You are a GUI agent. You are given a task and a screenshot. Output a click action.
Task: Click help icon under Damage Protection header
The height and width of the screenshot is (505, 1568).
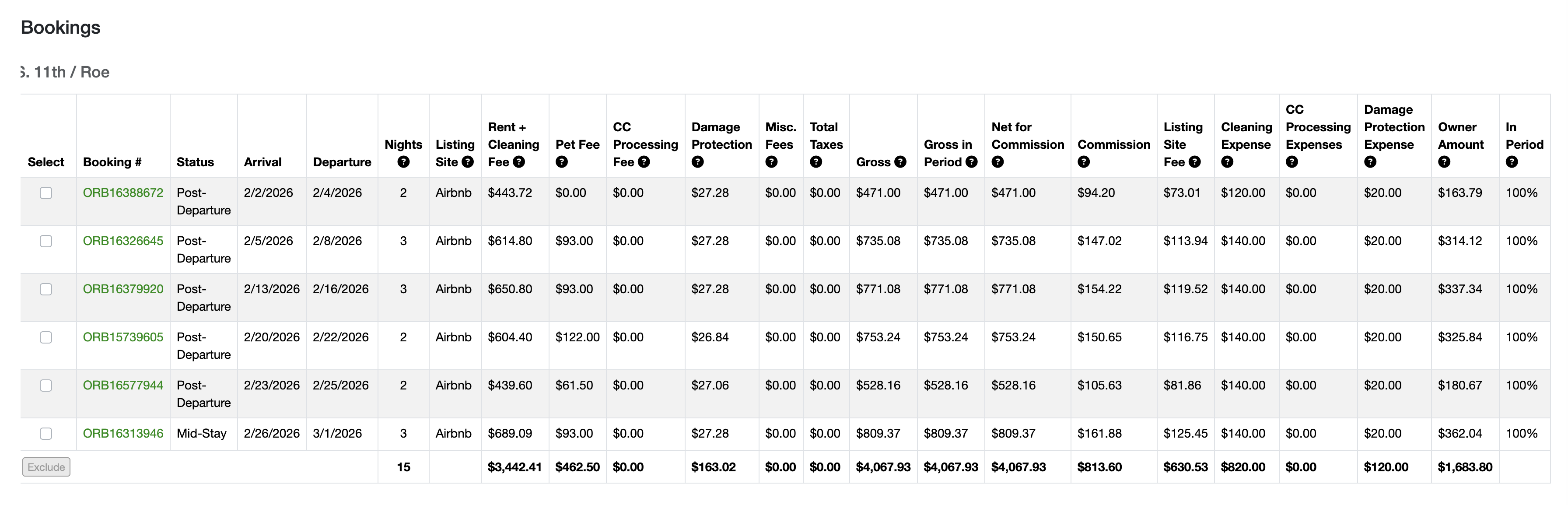pos(697,162)
